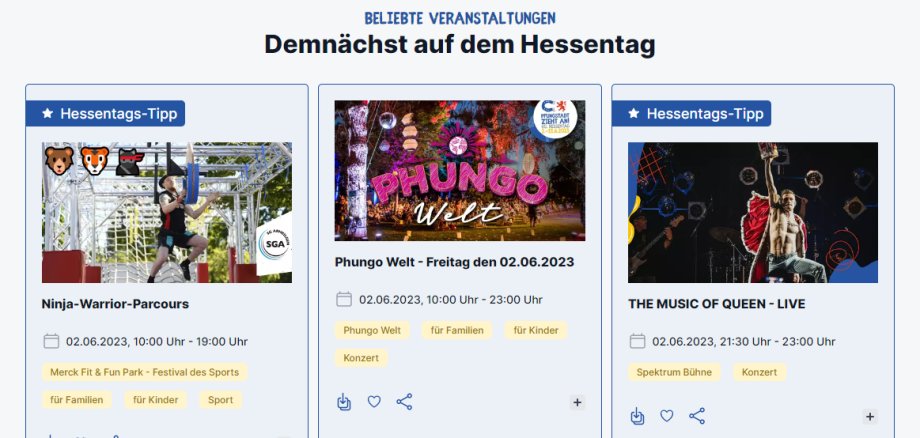Share the Phungo Welt event

pos(404,402)
